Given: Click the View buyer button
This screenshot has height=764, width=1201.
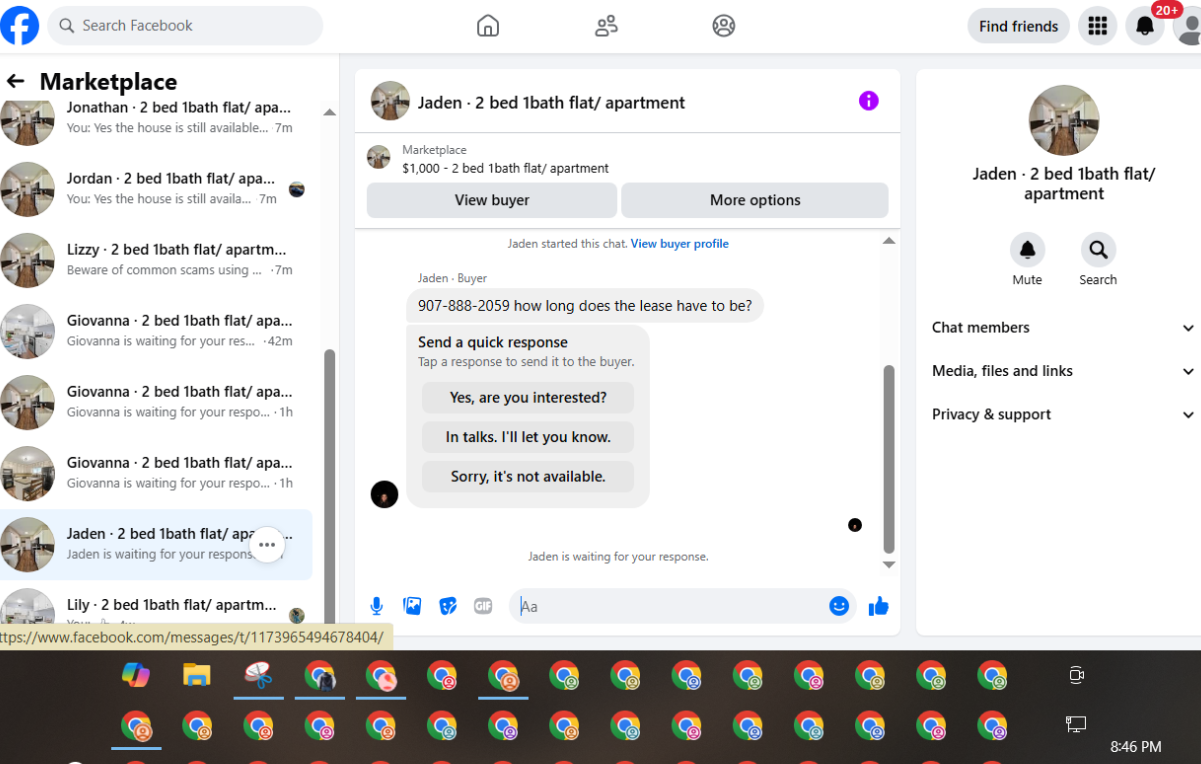Looking at the screenshot, I should (492, 200).
